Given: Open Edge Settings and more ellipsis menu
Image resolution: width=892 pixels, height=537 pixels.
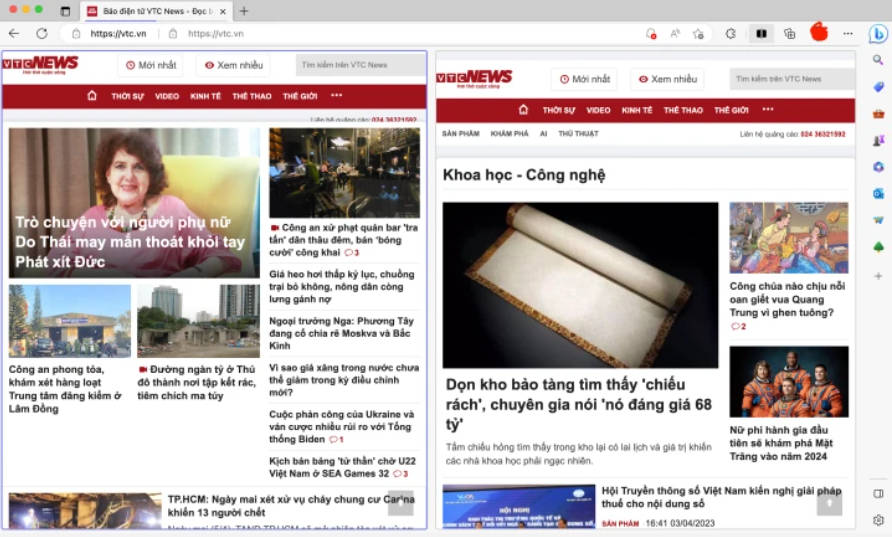Looking at the screenshot, I should (848, 33).
